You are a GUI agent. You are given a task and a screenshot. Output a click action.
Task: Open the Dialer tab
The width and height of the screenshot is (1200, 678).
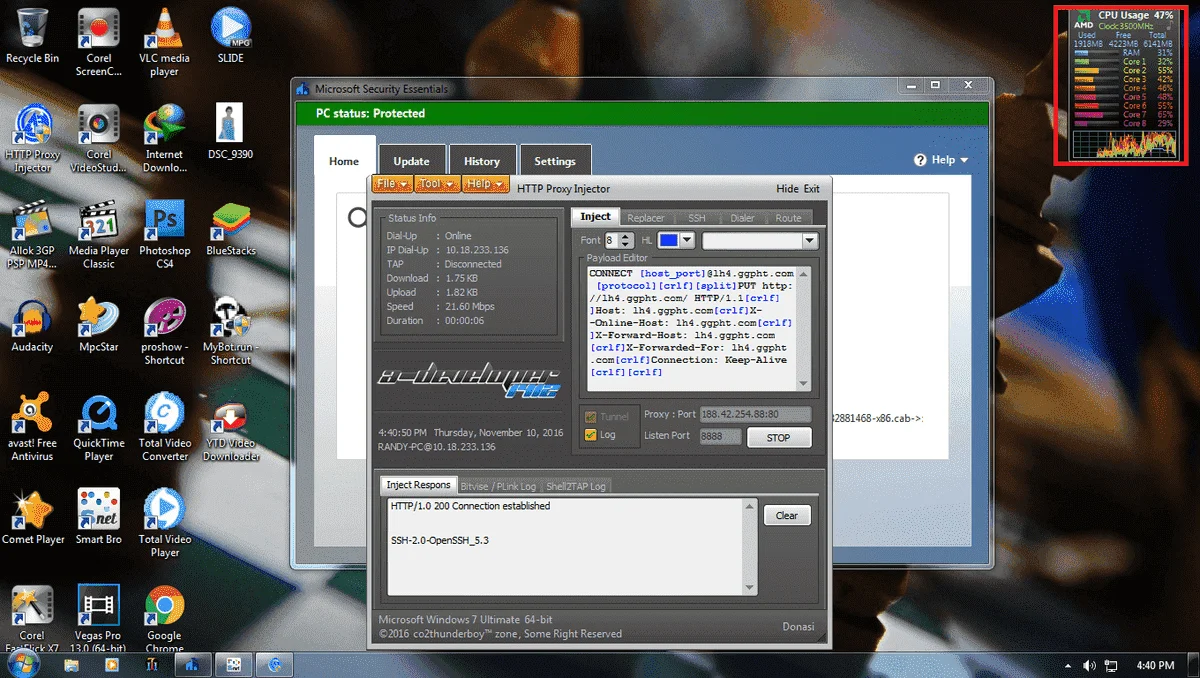point(742,217)
